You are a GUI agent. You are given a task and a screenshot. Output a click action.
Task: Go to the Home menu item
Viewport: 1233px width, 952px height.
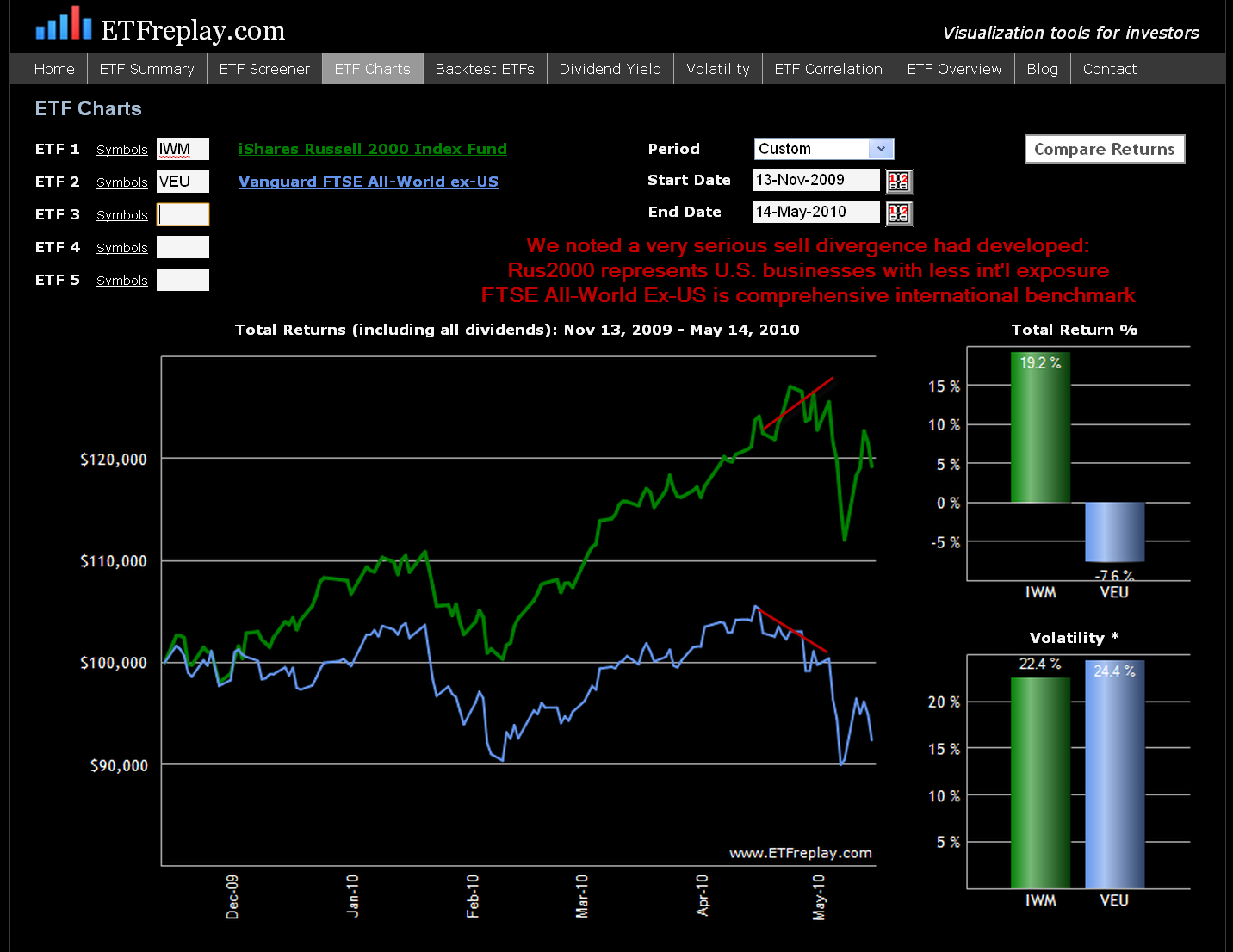tap(54, 69)
